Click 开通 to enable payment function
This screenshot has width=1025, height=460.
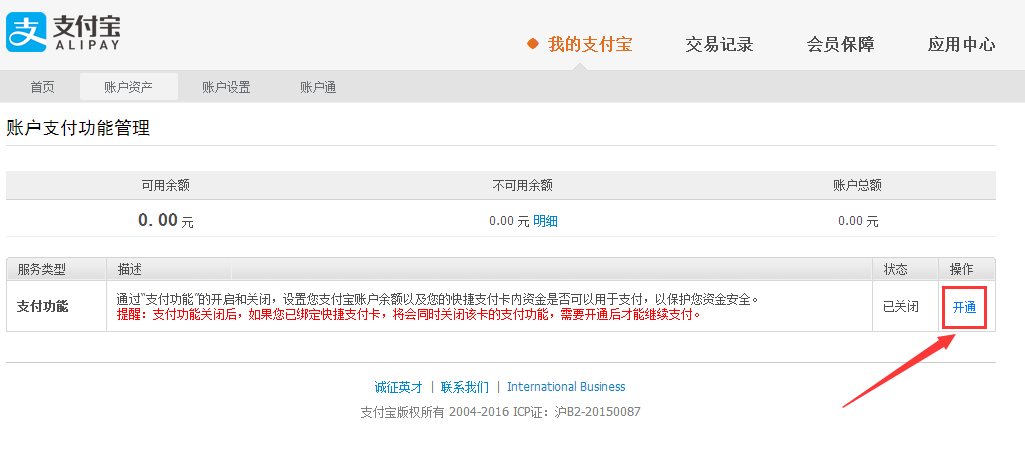pos(964,307)
